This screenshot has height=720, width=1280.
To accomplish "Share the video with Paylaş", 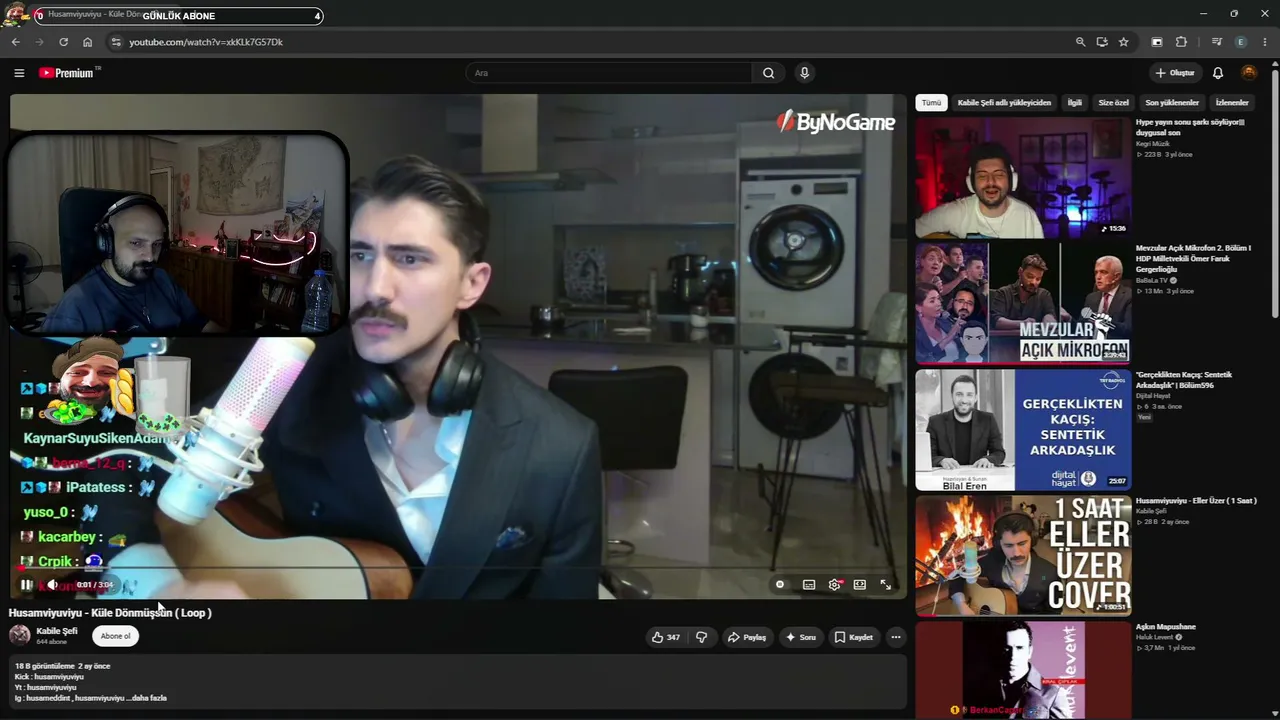I will pos(747,637).
